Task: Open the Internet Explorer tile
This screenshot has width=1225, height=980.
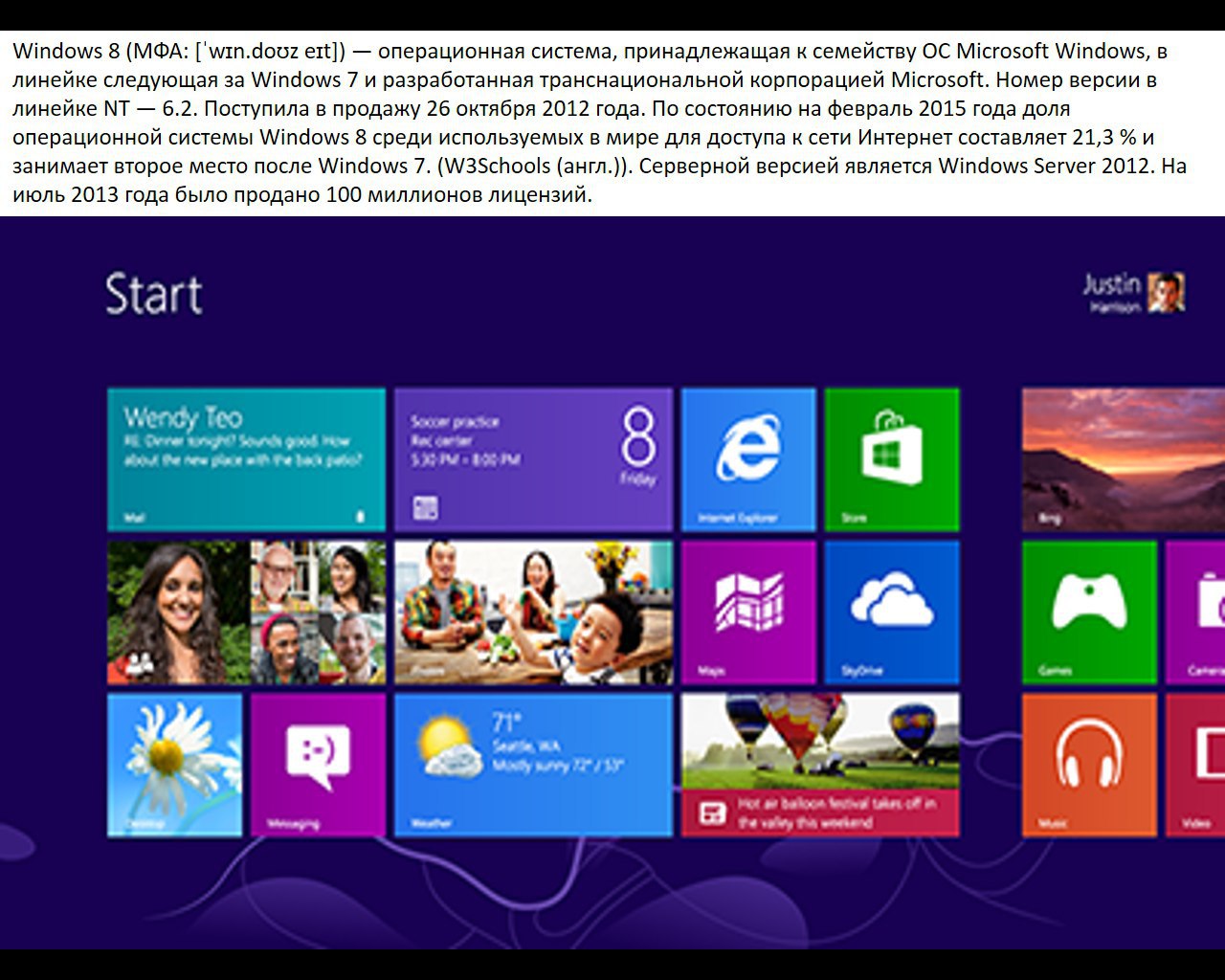Action: point(748,459)
